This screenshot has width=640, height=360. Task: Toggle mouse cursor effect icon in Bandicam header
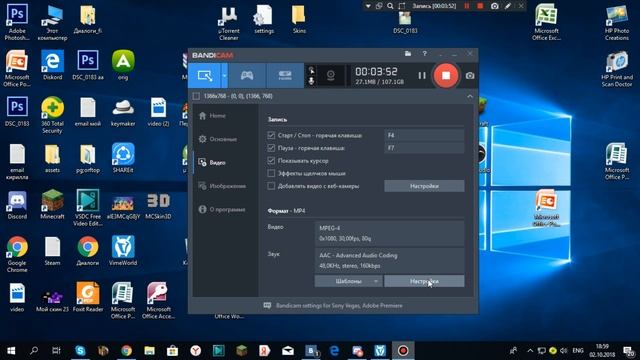click(311, 70)
